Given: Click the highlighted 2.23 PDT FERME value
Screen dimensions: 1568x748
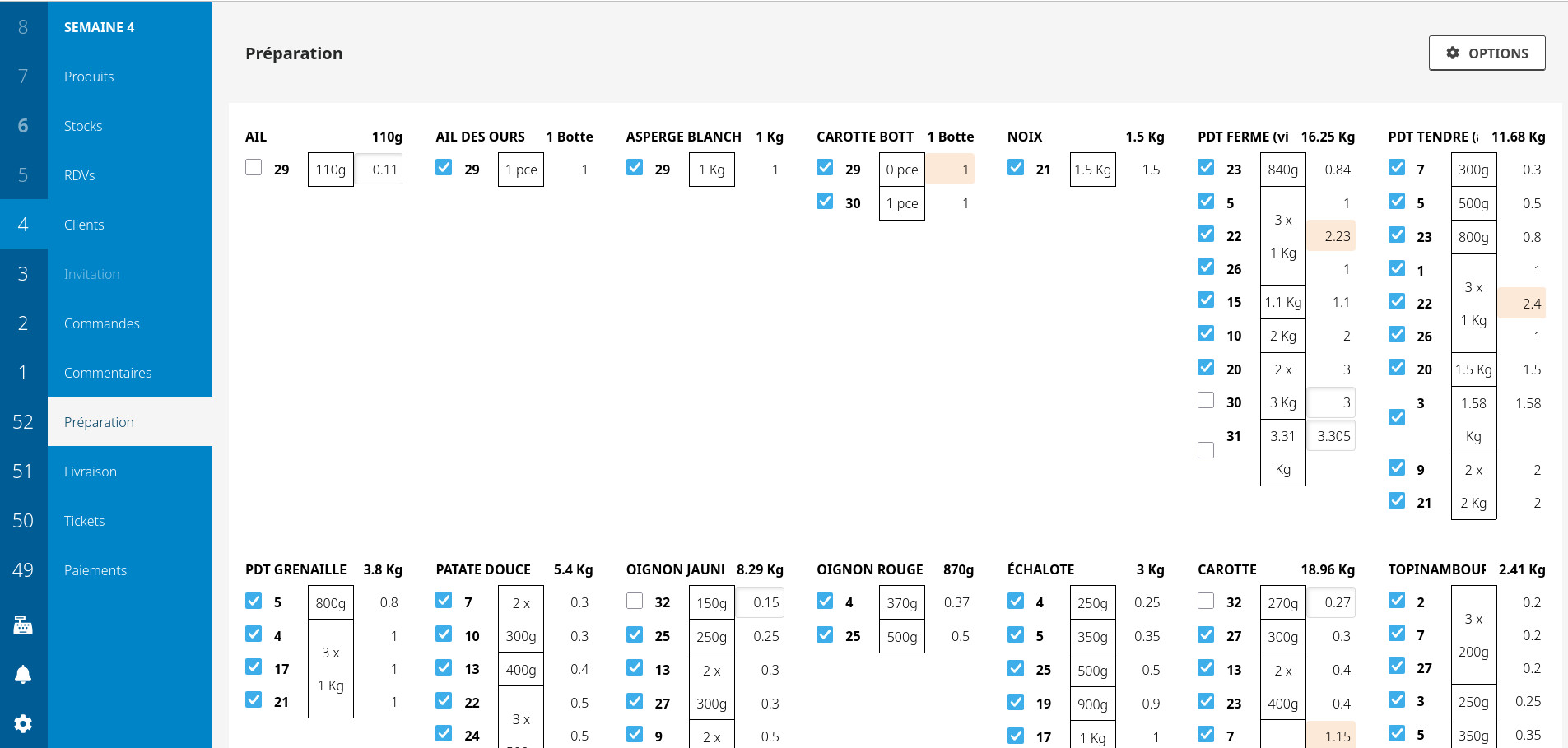Looking at the screenshot, I should point(1332,236).
